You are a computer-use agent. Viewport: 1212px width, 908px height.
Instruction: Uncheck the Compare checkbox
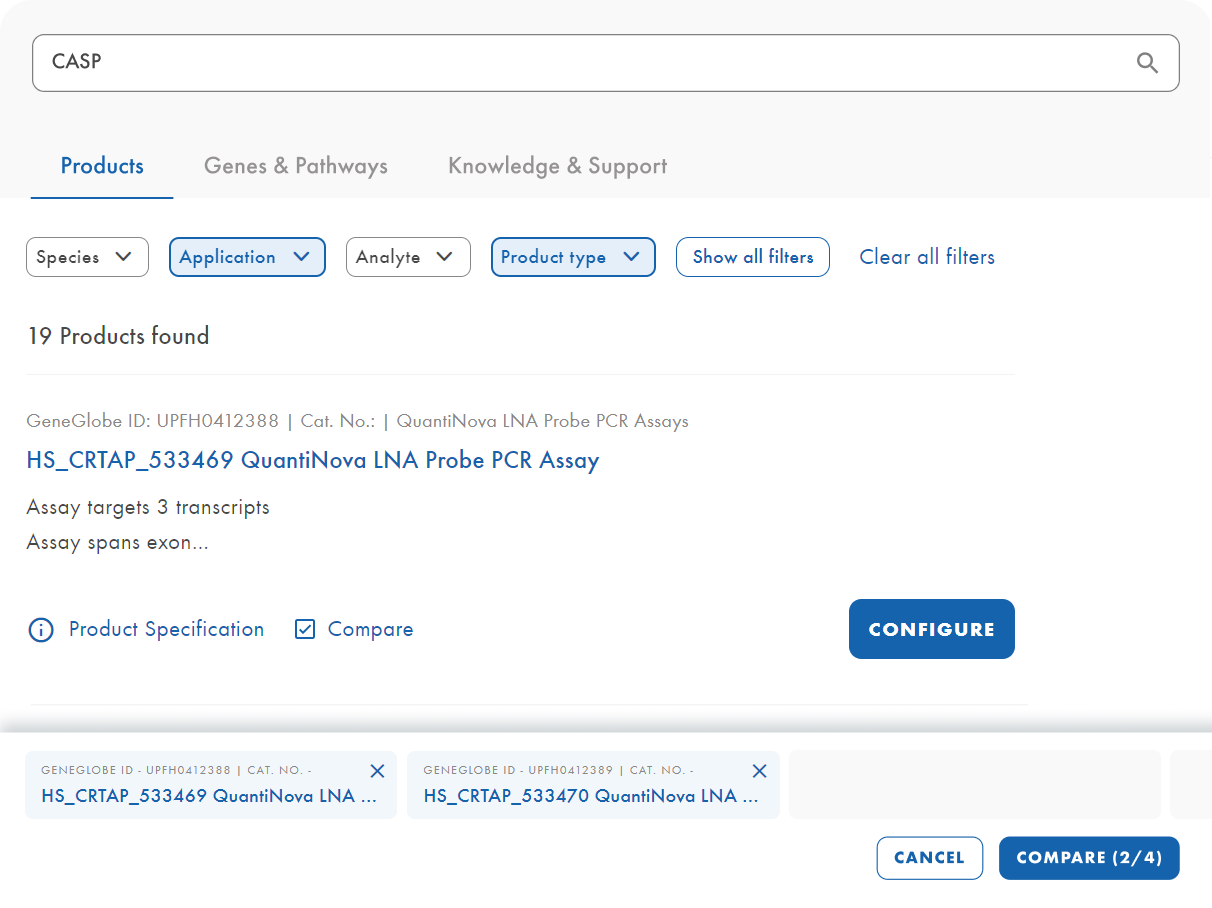(x=305, y=629)
